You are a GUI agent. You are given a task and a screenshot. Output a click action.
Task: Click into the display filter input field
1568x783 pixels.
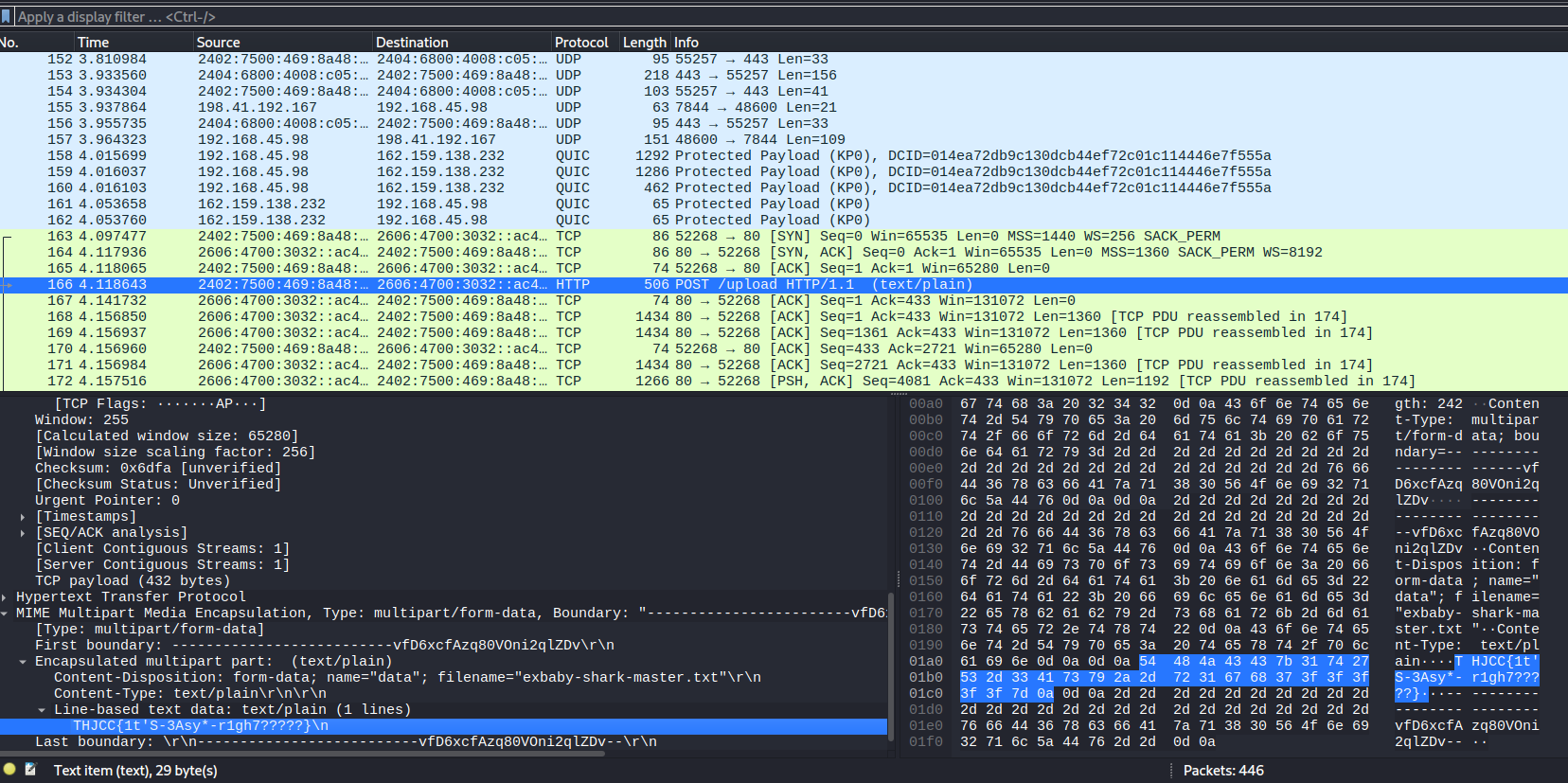(x=791, y=17)
